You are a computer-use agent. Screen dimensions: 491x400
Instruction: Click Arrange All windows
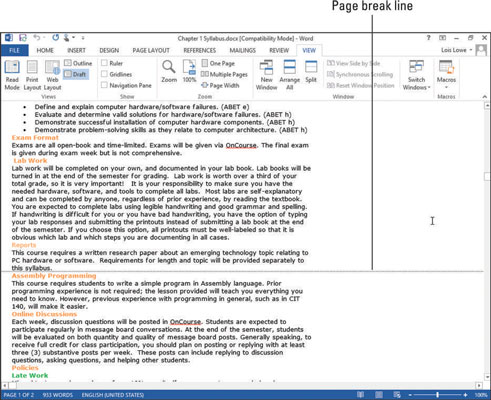(x=289, y=75)
